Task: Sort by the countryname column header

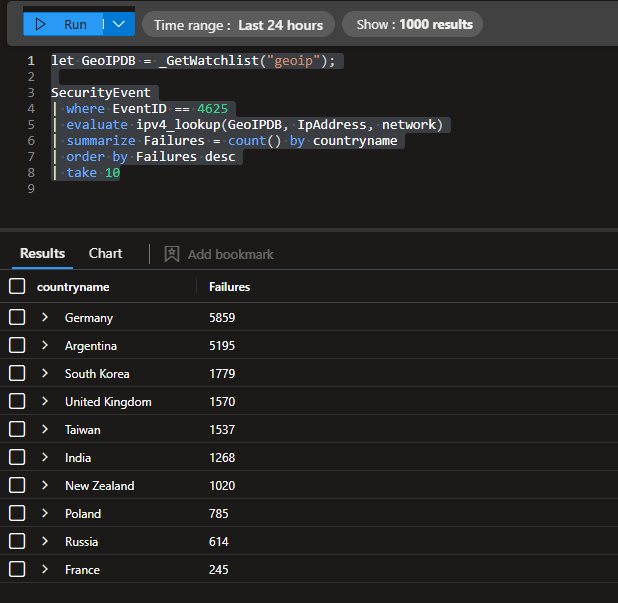Action: (73, 287)
